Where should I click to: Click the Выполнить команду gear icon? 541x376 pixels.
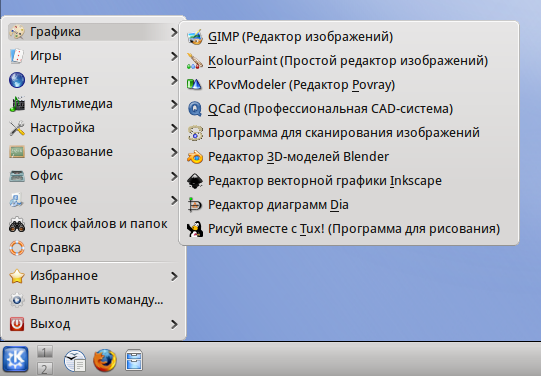point(17,300)
